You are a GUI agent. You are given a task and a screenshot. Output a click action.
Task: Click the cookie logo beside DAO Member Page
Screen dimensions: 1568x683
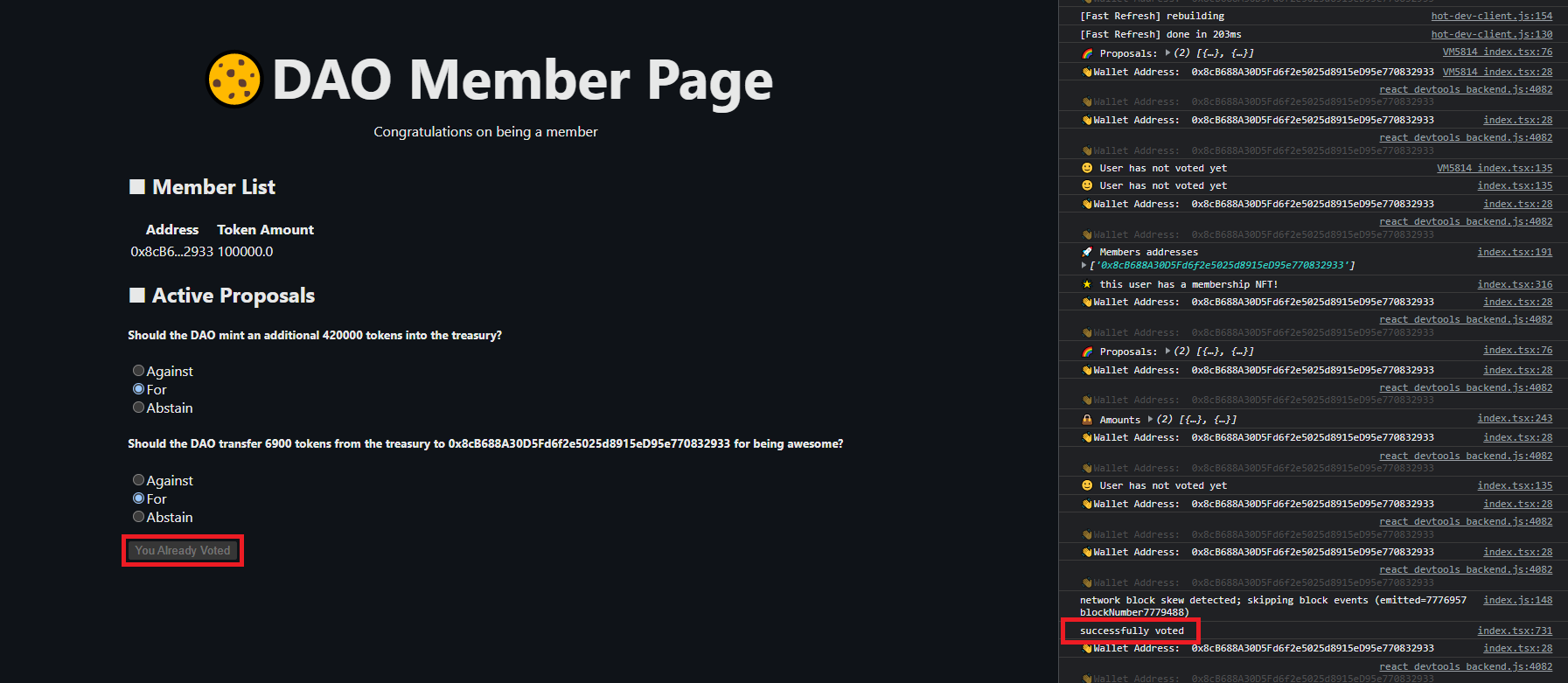click(x=234, y=80)
